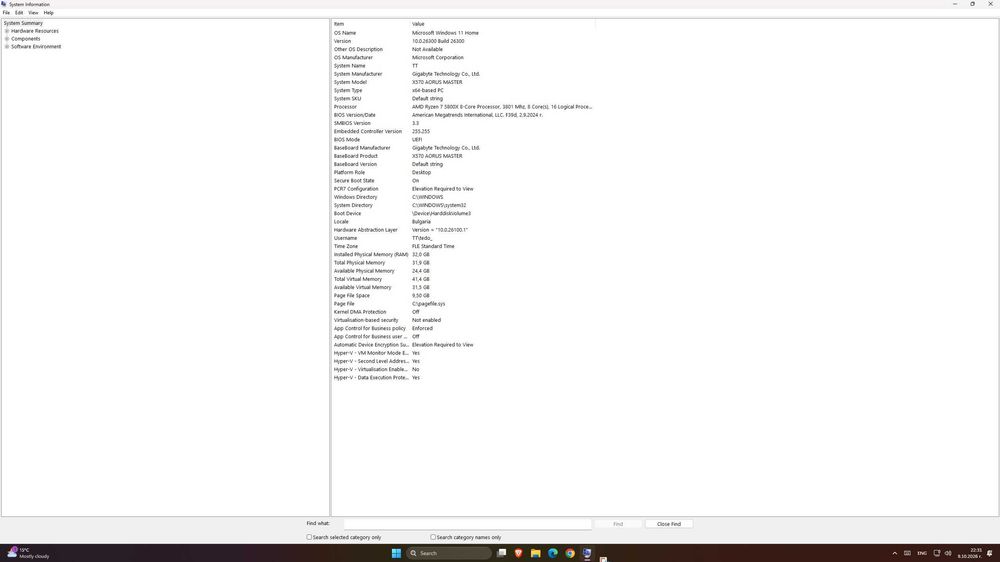Check 'Search category names only'
This screenshot has height=562, width=1000.
click(x=433, y=537)
